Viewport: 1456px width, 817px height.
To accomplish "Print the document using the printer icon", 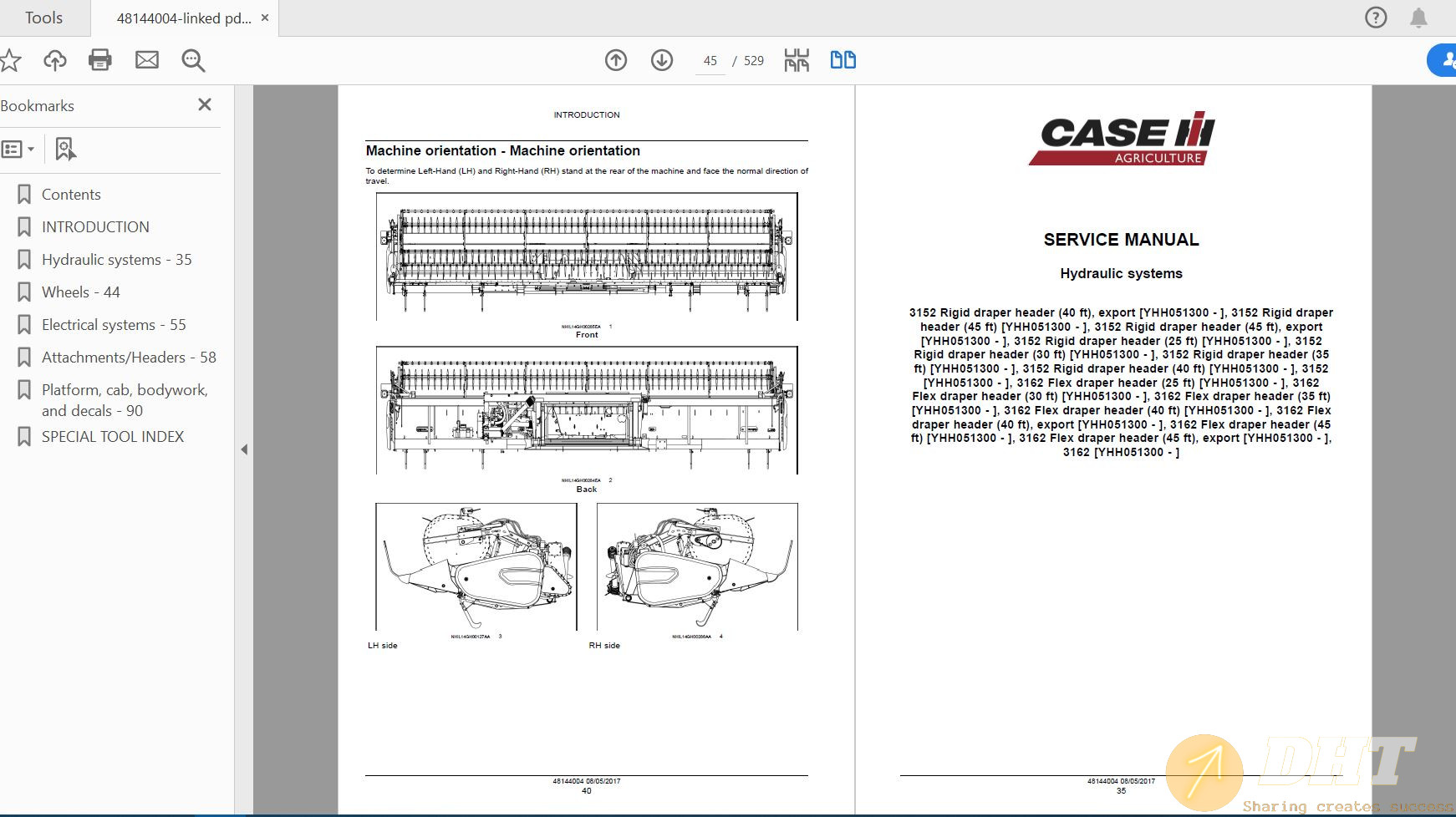I will [100, 59].
